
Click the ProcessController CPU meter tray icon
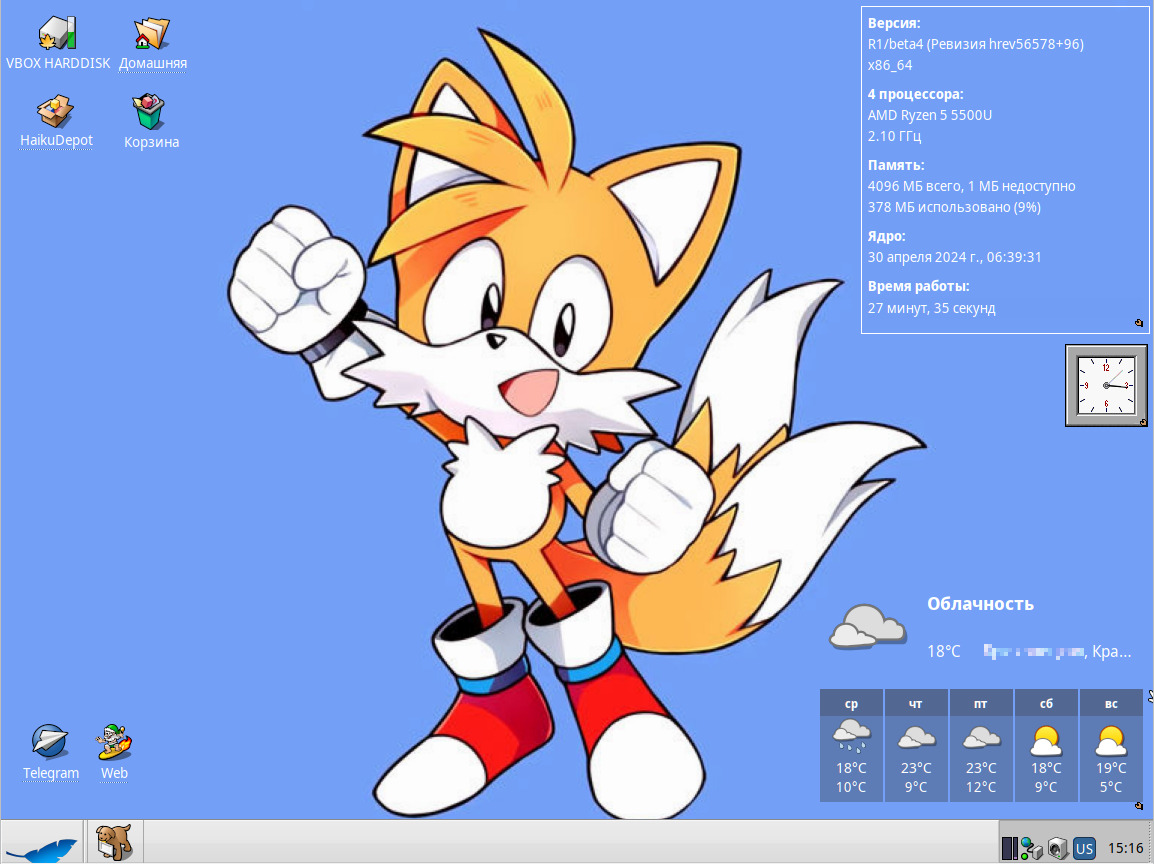pyautogui.click(x=1009, y=849)
